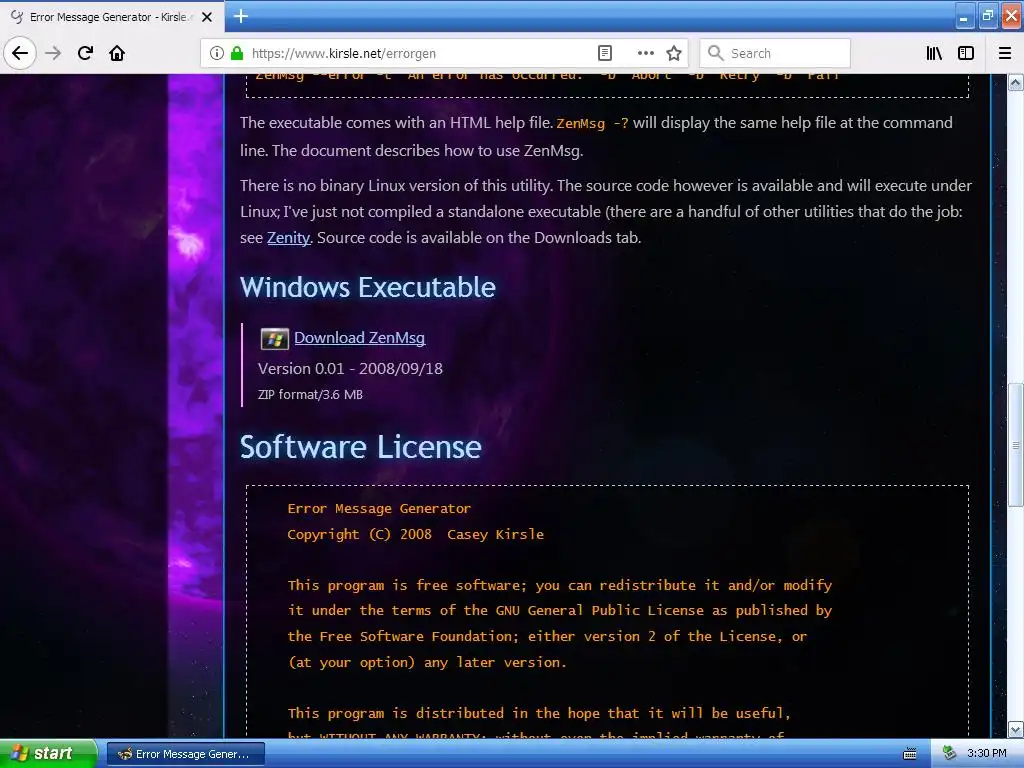Viewport: 1024px width, 768px height.
Task: Click the keyboard icon in system tray
Action: (909, 754)
